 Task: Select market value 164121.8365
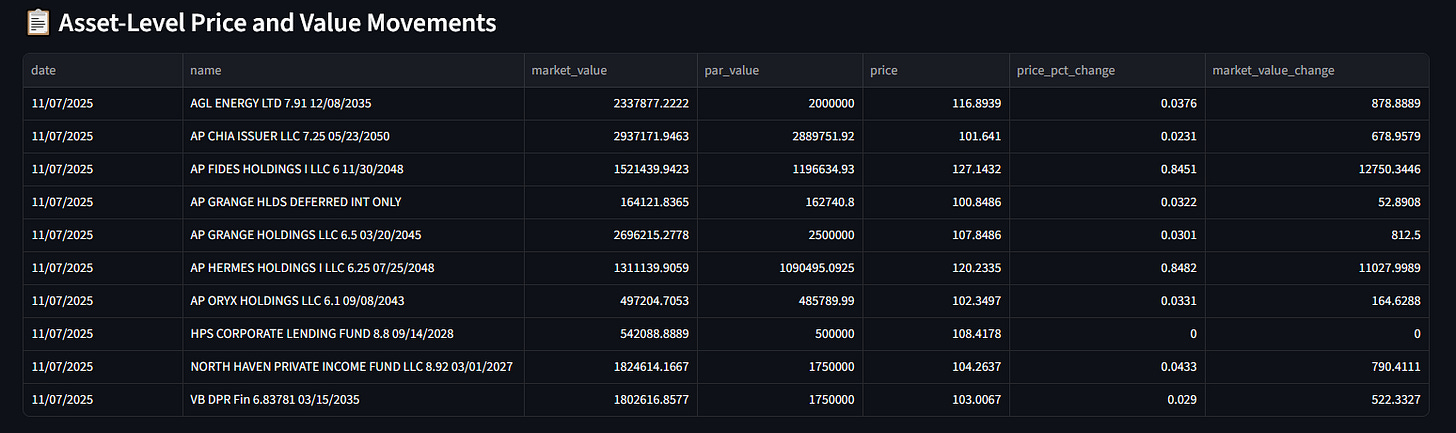pyautogui.click(x=610, y=202)
